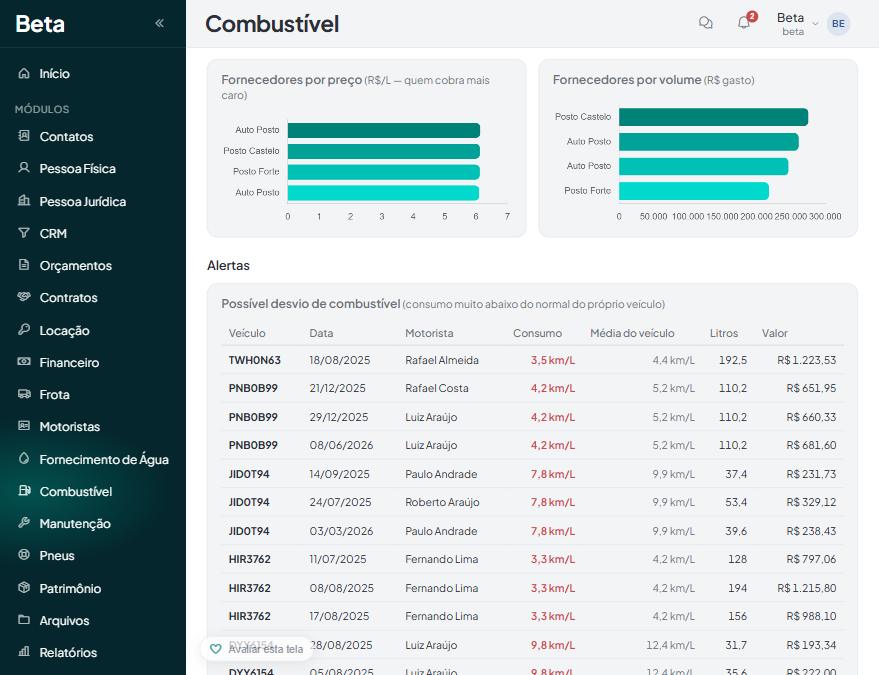879x675 pixels.
Task: Open the BE avatar profile menu
Action: tap(838, 24)
